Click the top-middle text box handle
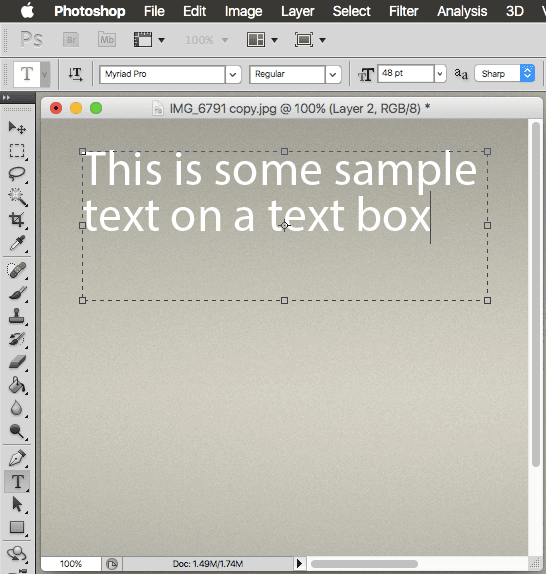Viewport: 546px width, 574px height. click(284, 152)
